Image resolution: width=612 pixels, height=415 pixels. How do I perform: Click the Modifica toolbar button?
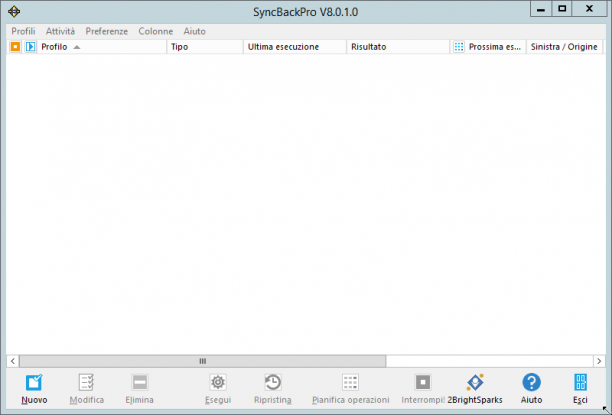pos(86,389)
